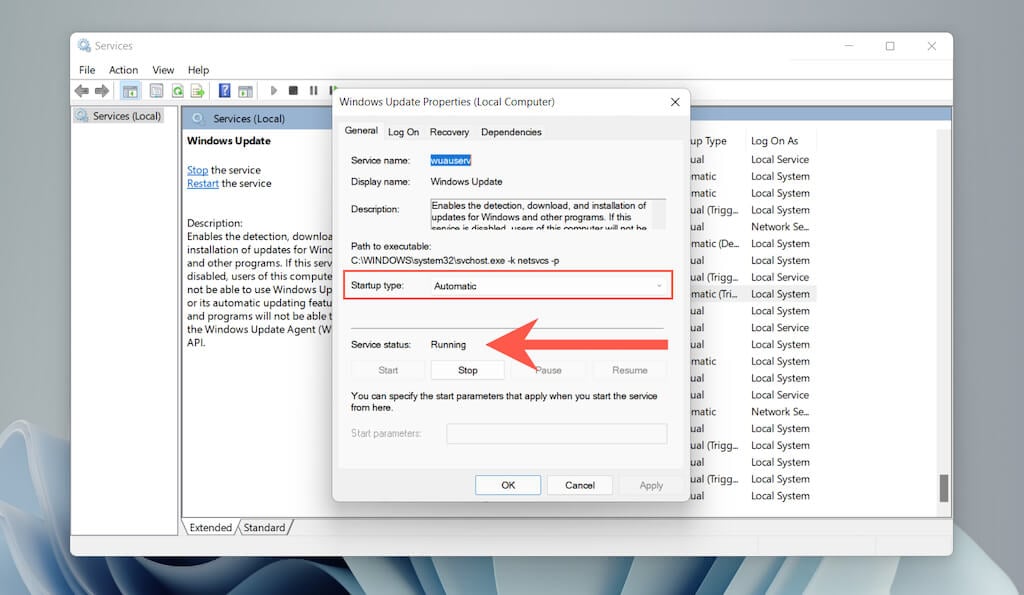Click the Stop Service square icon

coord(293,91)
